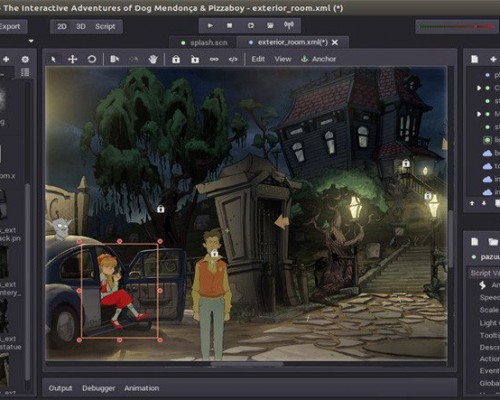Click lock marker on the tree trunk
Screen dimensions: 500x400
pos(161,209)
